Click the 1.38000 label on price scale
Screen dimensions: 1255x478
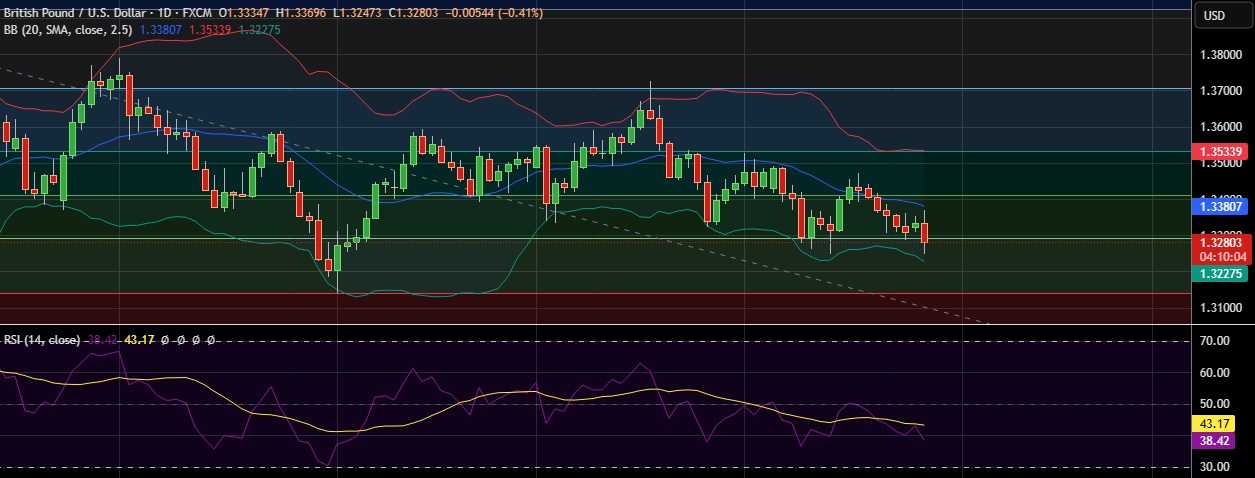[x=1223, y=57]
